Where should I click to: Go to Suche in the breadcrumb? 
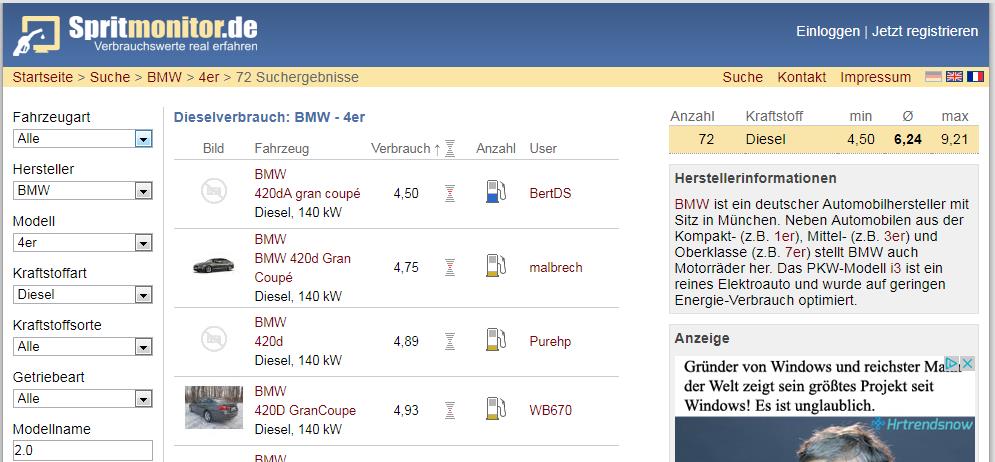(x=110, y=77)
